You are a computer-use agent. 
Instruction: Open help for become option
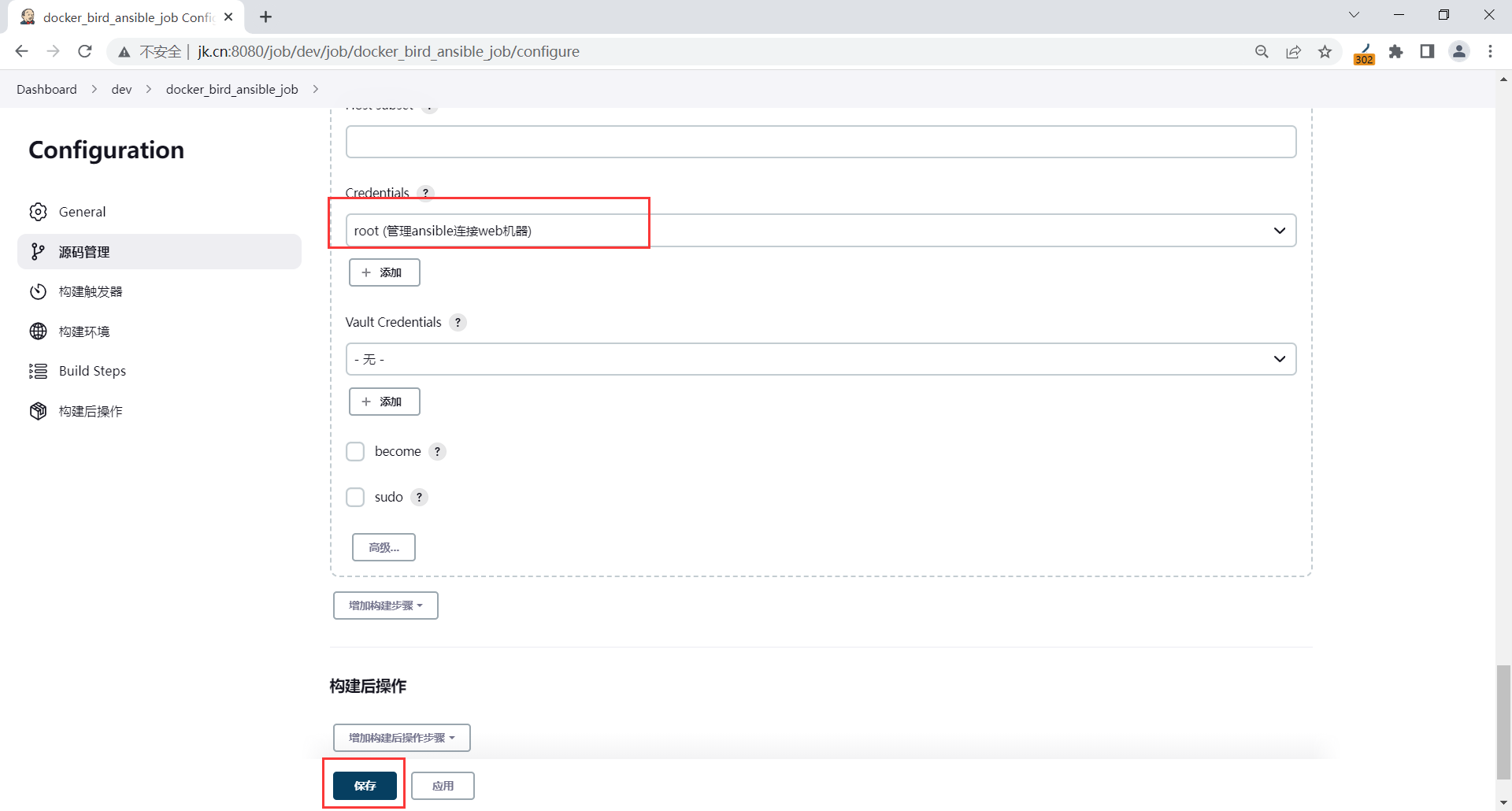(437, 451)
